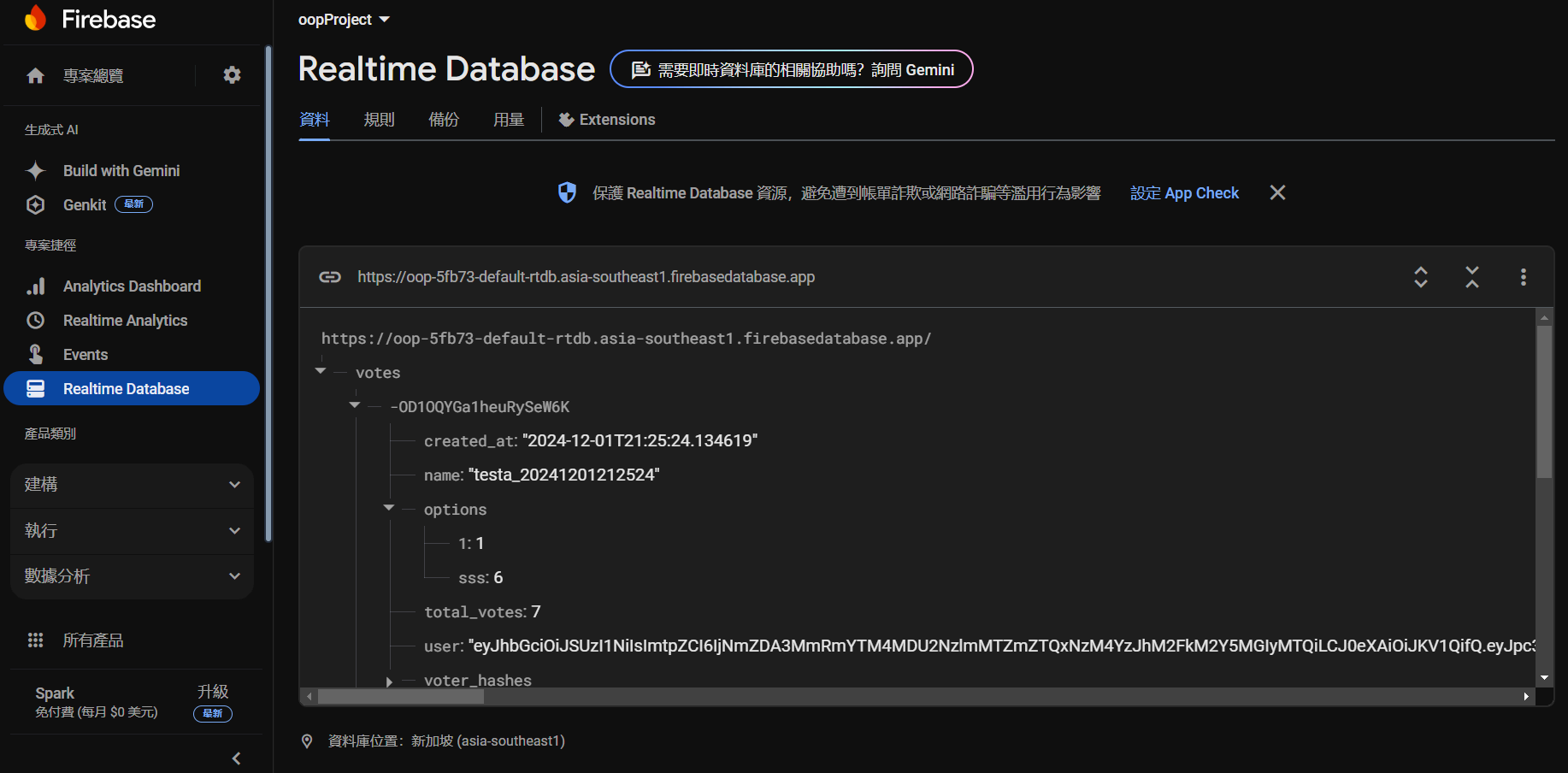Click the vertical scrollbar down arrow
1568x773 pixels.
tap(1544, 678)
